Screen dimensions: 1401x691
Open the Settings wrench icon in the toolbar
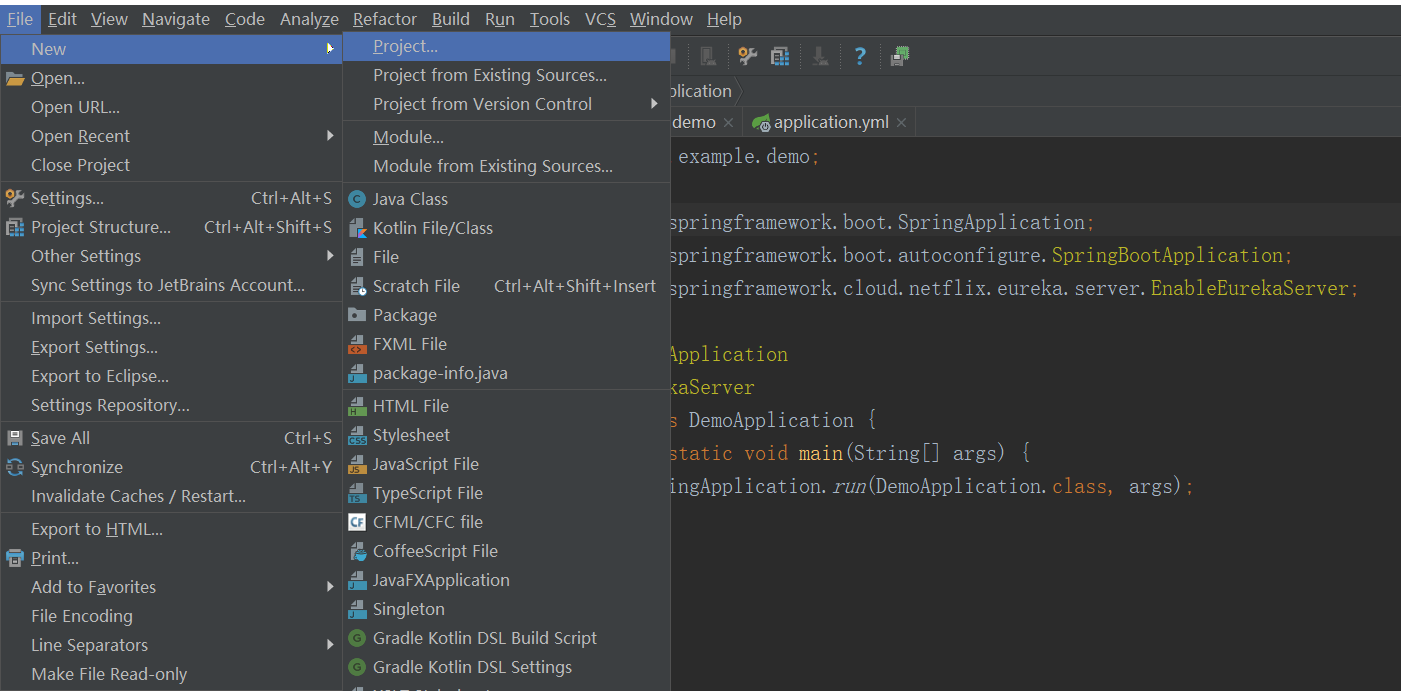(746, 56)
